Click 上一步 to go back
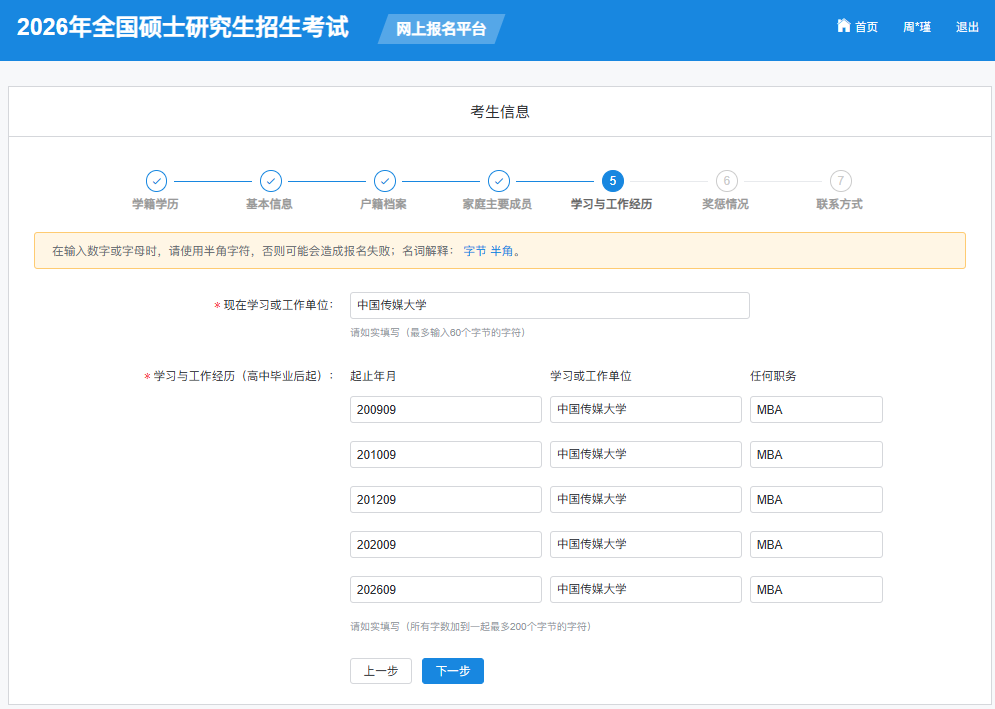995x709 pixels. pos(381,671)
